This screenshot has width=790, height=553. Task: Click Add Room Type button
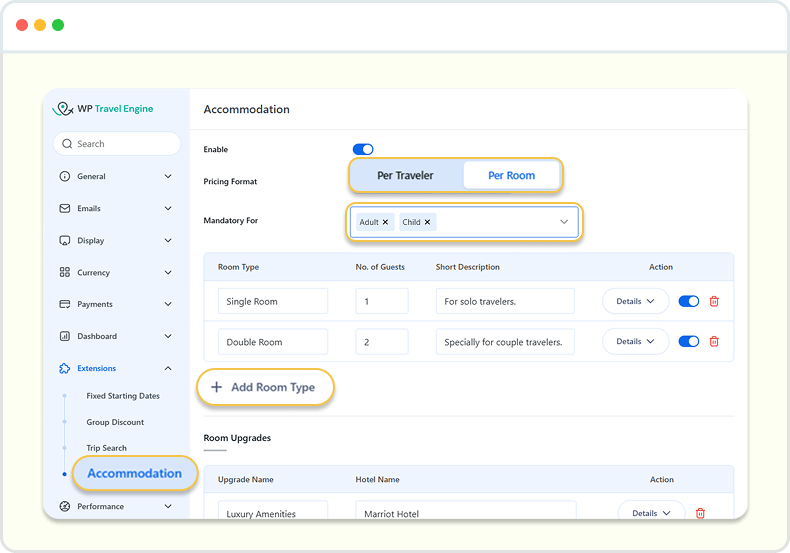click(x=265, y=387)
